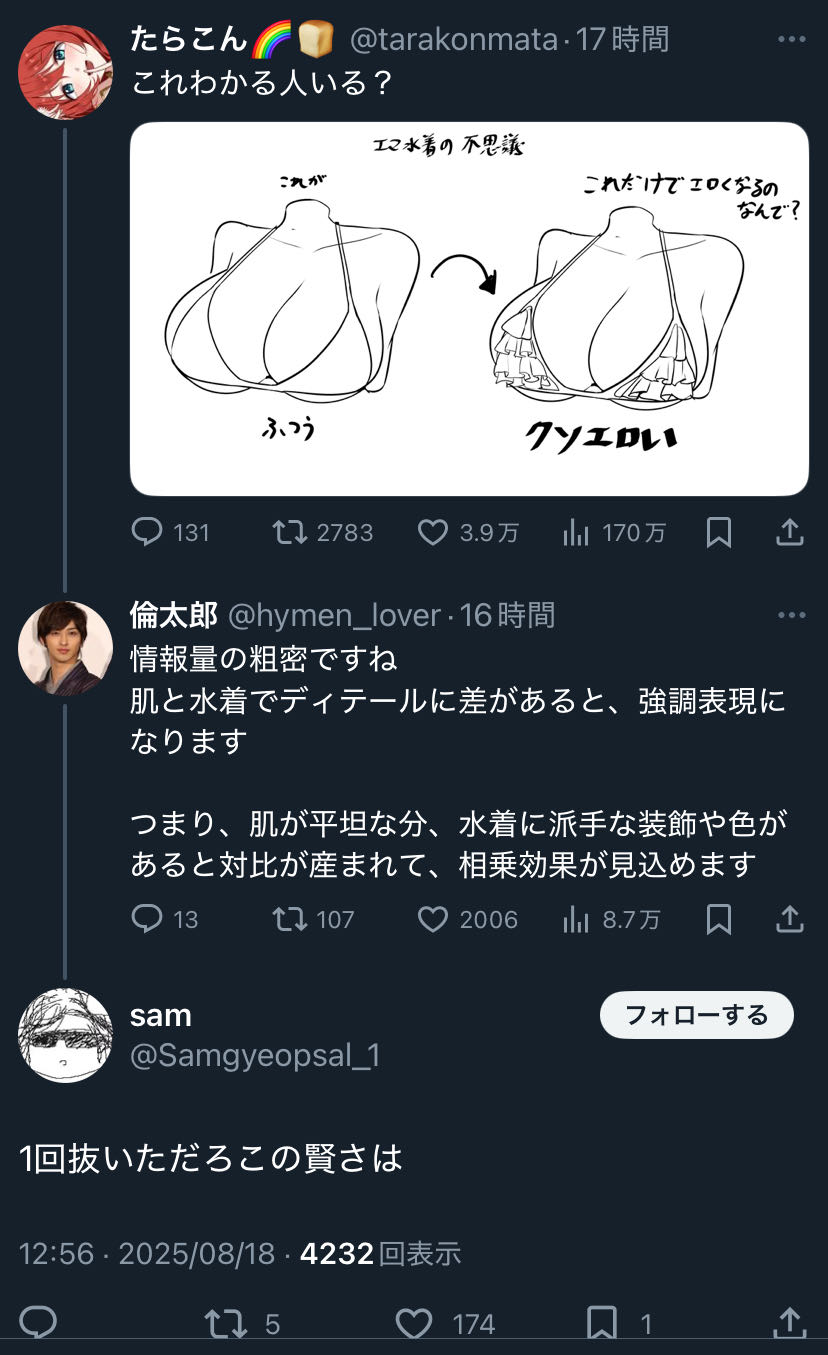828x1355 pixels.
Task: Tap the フォローする button for sam
Action: 696,1016
